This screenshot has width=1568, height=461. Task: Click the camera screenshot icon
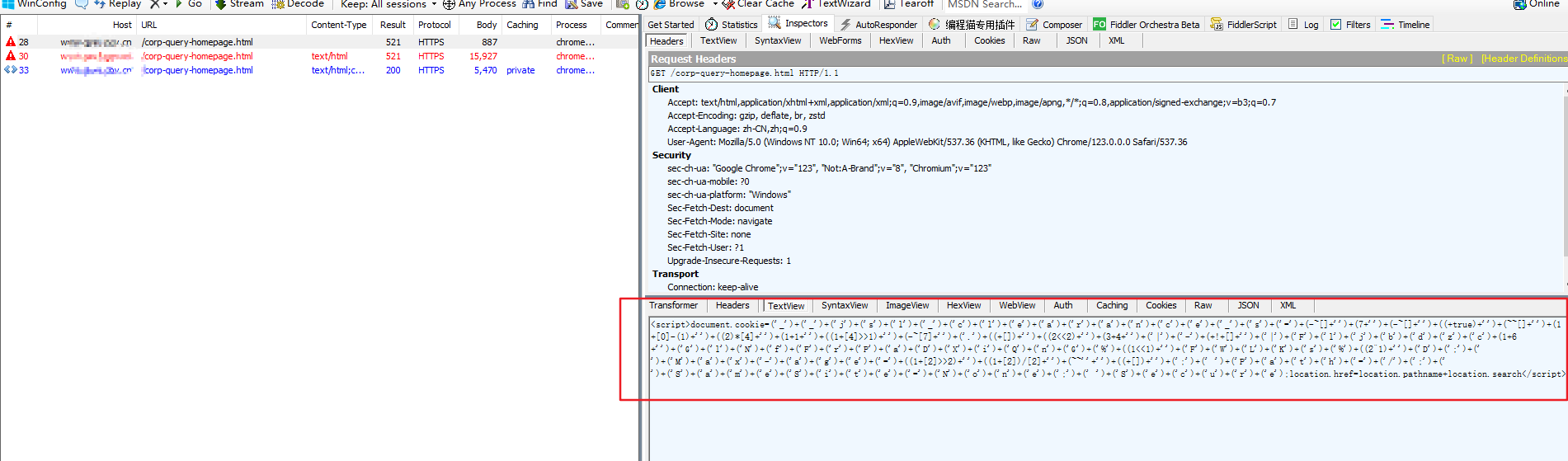click(623, 4)
